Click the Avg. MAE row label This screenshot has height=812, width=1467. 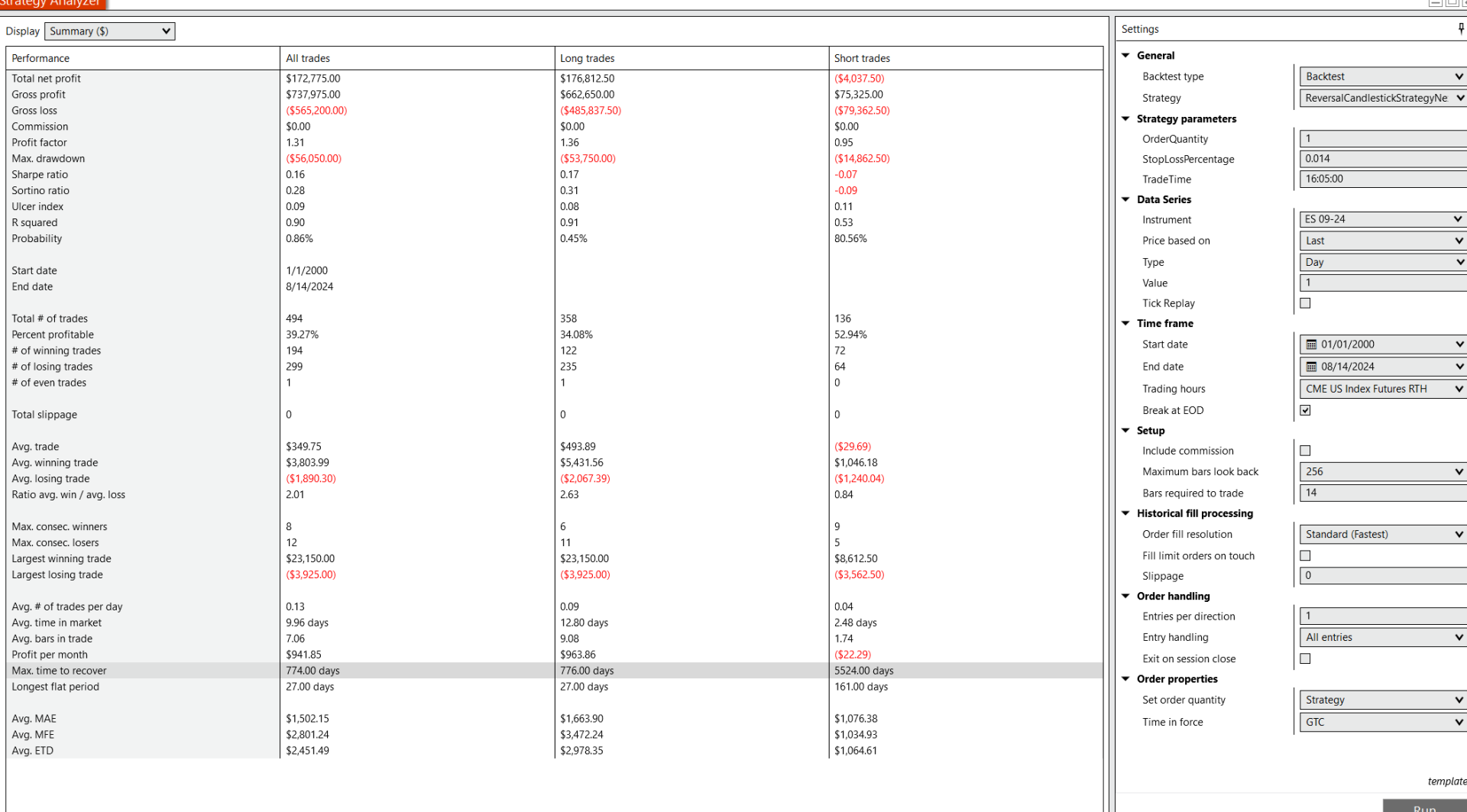pos(34,719)
